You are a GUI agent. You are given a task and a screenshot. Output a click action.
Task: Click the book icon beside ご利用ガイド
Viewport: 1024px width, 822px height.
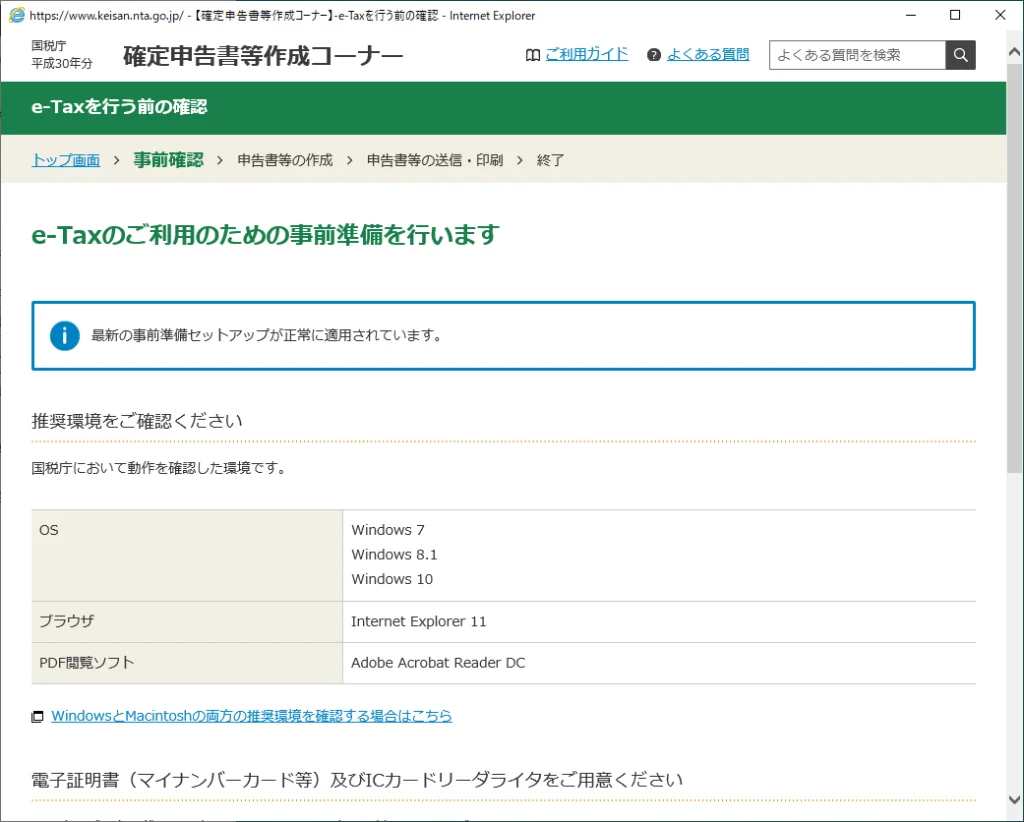532,55
